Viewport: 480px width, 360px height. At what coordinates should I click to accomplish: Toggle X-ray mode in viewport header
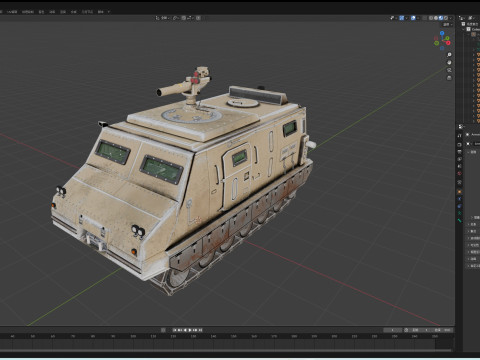(425, 18)
